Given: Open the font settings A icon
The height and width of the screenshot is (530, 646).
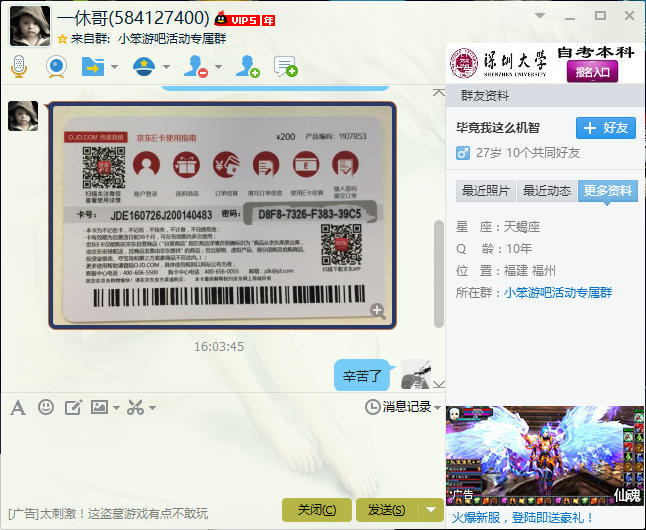Looking at the screenshot, I should click(x=18, y=408).
